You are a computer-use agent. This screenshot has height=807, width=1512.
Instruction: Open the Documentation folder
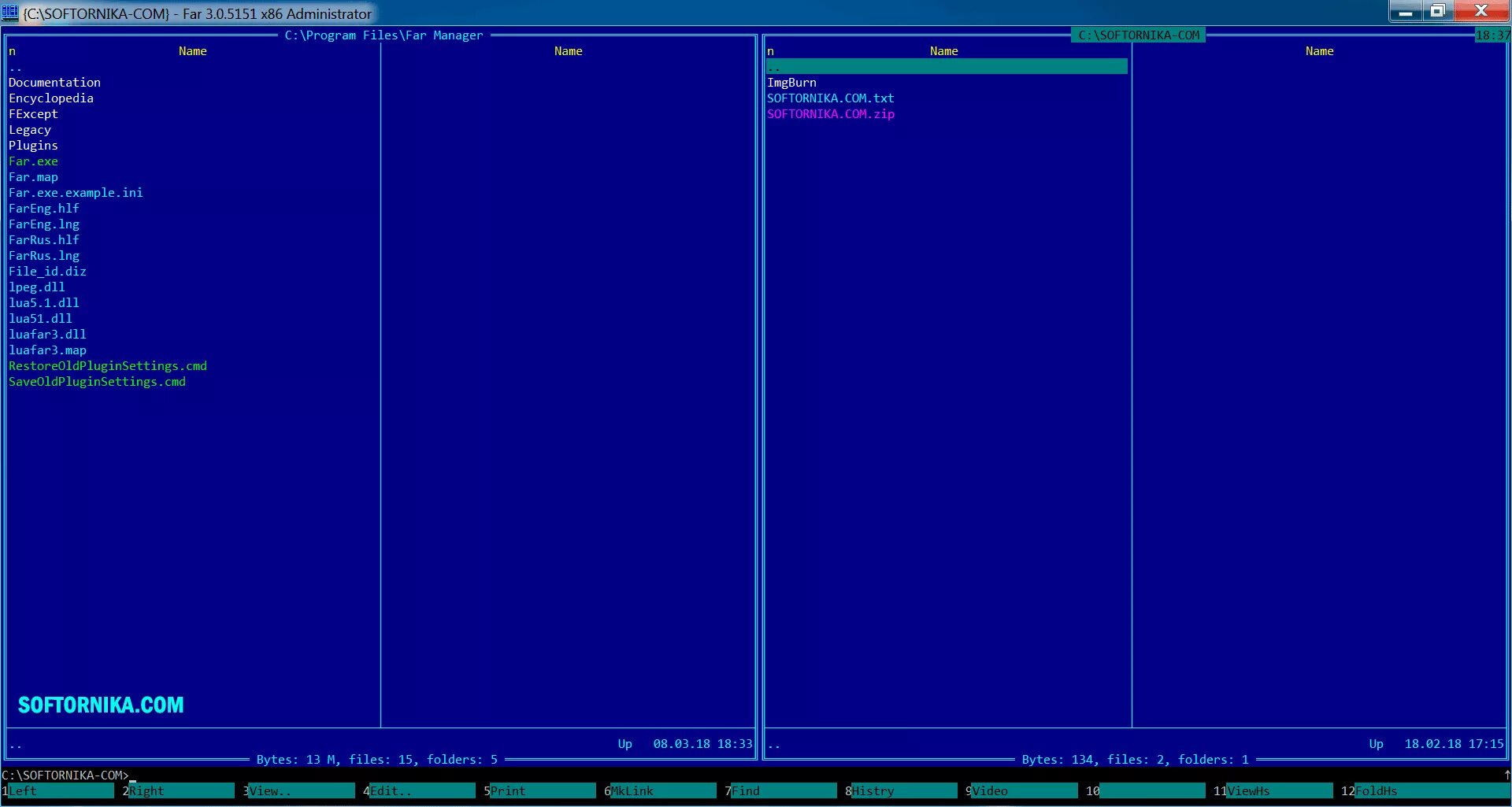54,82
